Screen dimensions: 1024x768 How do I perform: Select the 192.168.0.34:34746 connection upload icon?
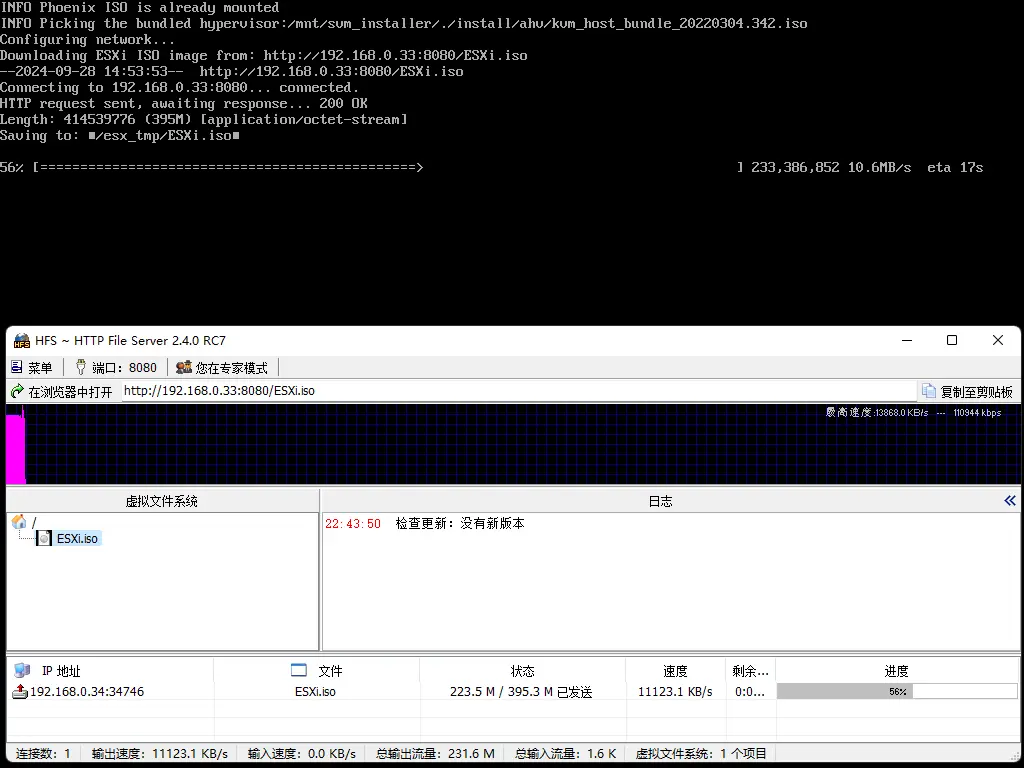pyautogui.click(x=20, y=691)
